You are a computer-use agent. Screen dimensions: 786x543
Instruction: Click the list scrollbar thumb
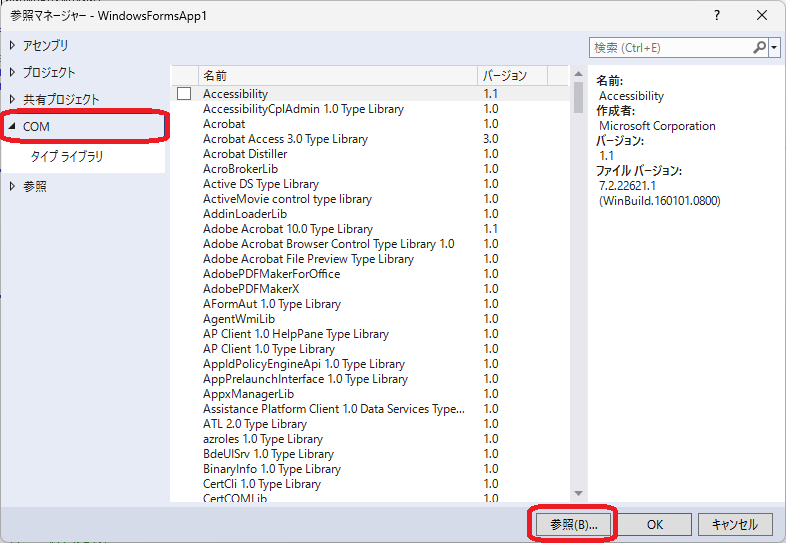click(x=578, y=97)
